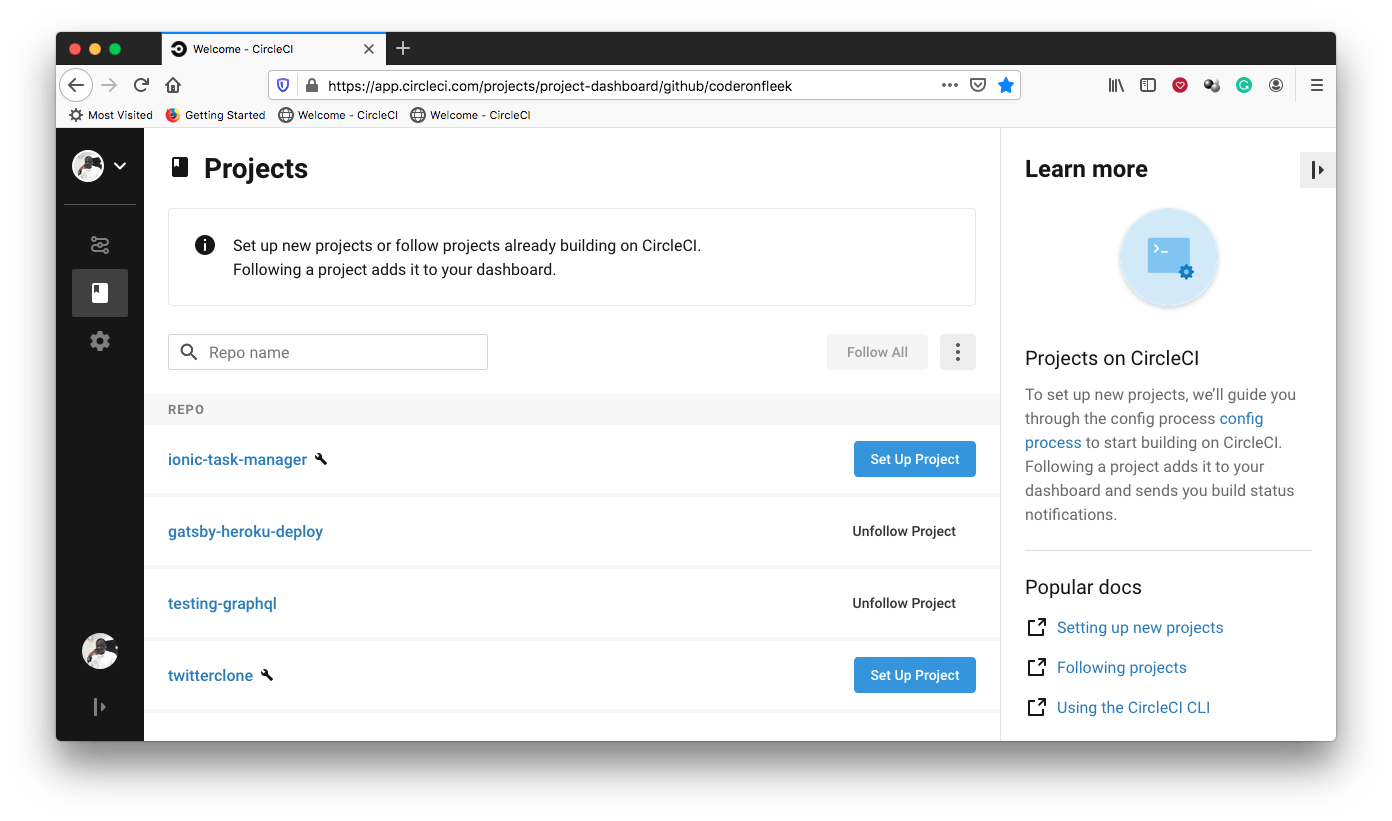Screen dimensions: 1392x821
Task: Click the Firefox home button
Action: pyautogui.click(x=173, y=85)
